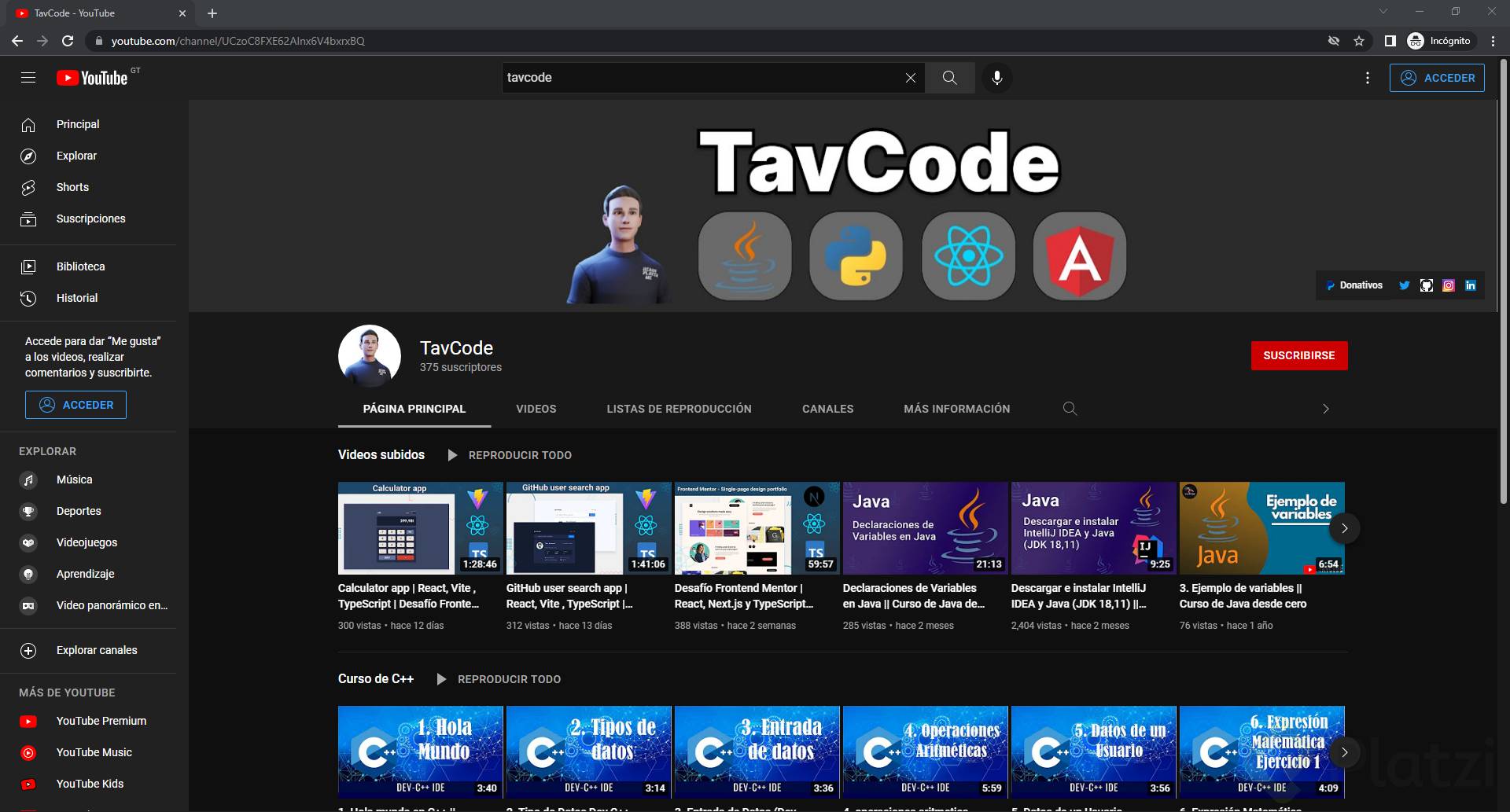Search within the TavCode channel
1510x812 pixels.
pos(1070,409)
